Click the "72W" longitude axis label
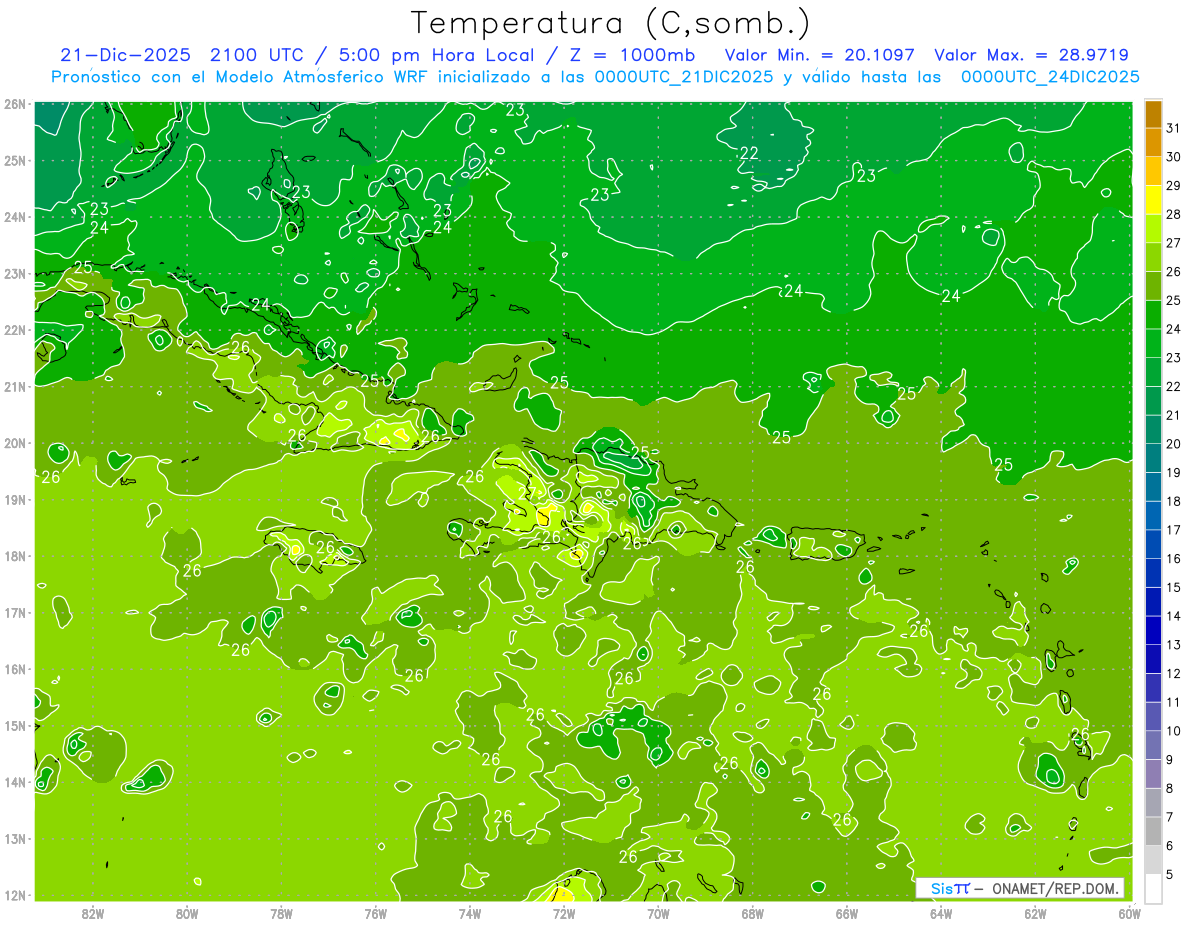Viewport: 1200px width, 927px height. (x=564, y=913)
